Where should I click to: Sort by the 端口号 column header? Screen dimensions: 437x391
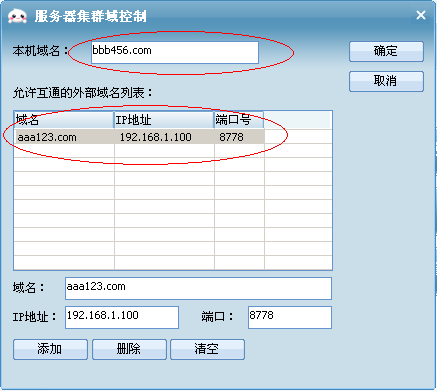[239, 120]
